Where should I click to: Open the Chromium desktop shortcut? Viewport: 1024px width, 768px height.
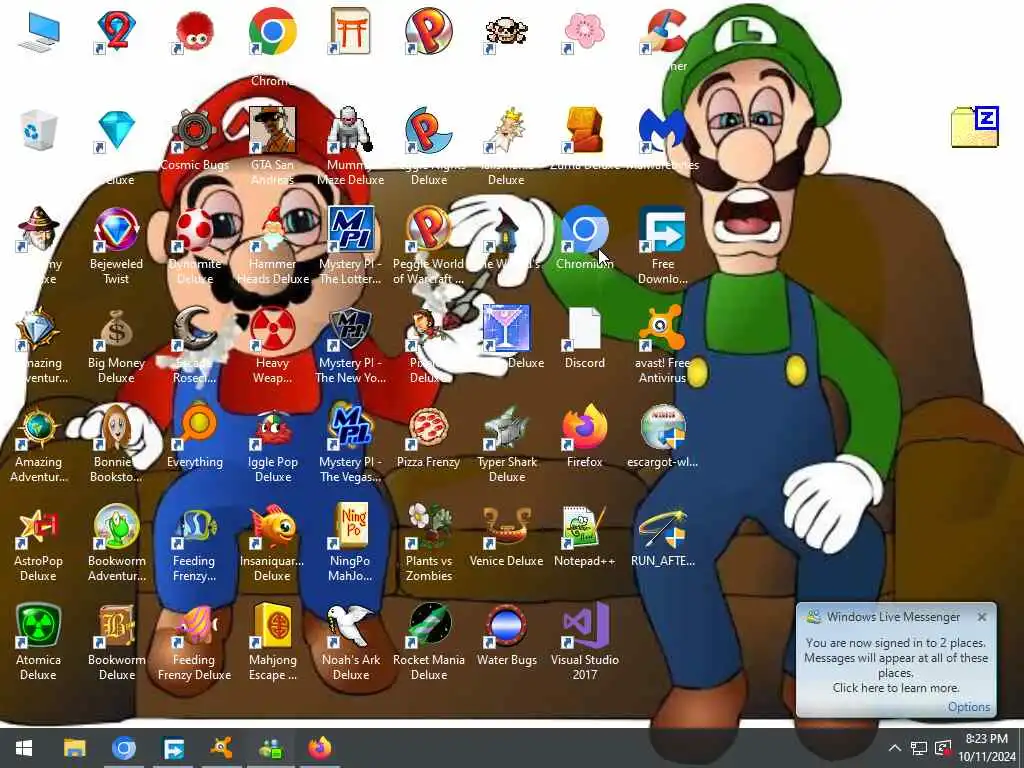click(584, 229)
